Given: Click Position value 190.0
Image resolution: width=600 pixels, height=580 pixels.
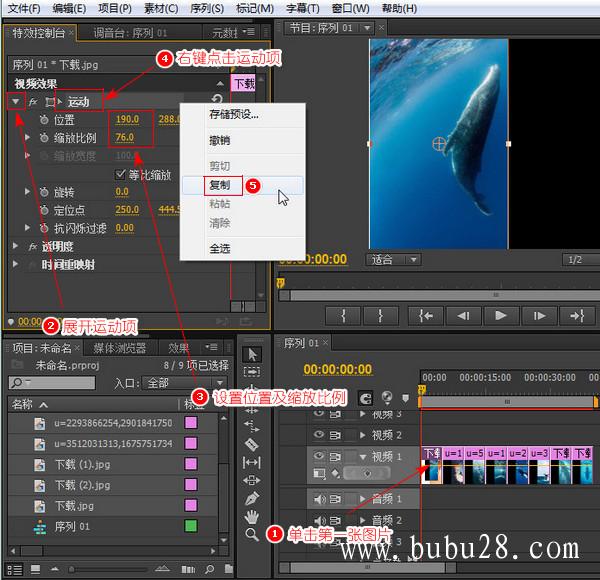Looking at the screenshot, I should [x=127, y=119].
